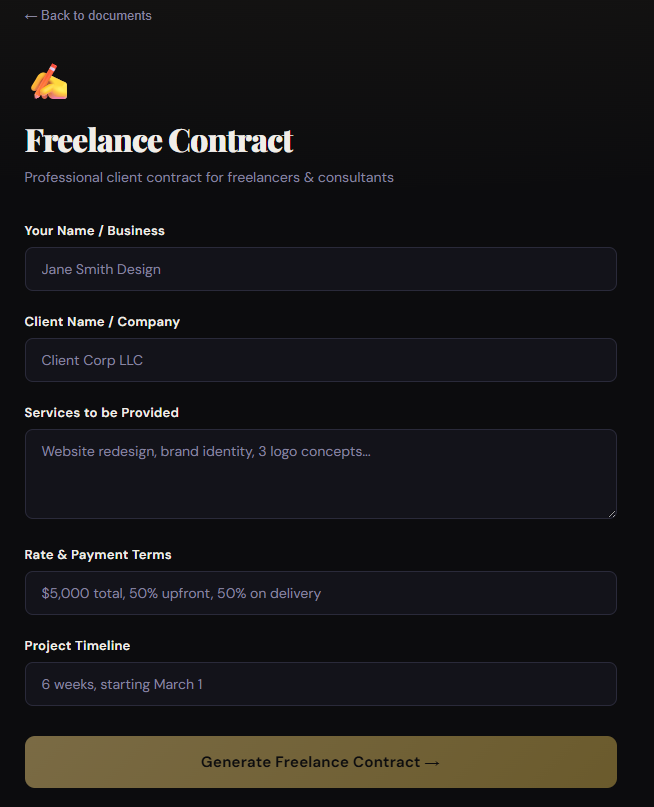
Task: Click the Your Name / Business label
Action: [94, 230]
